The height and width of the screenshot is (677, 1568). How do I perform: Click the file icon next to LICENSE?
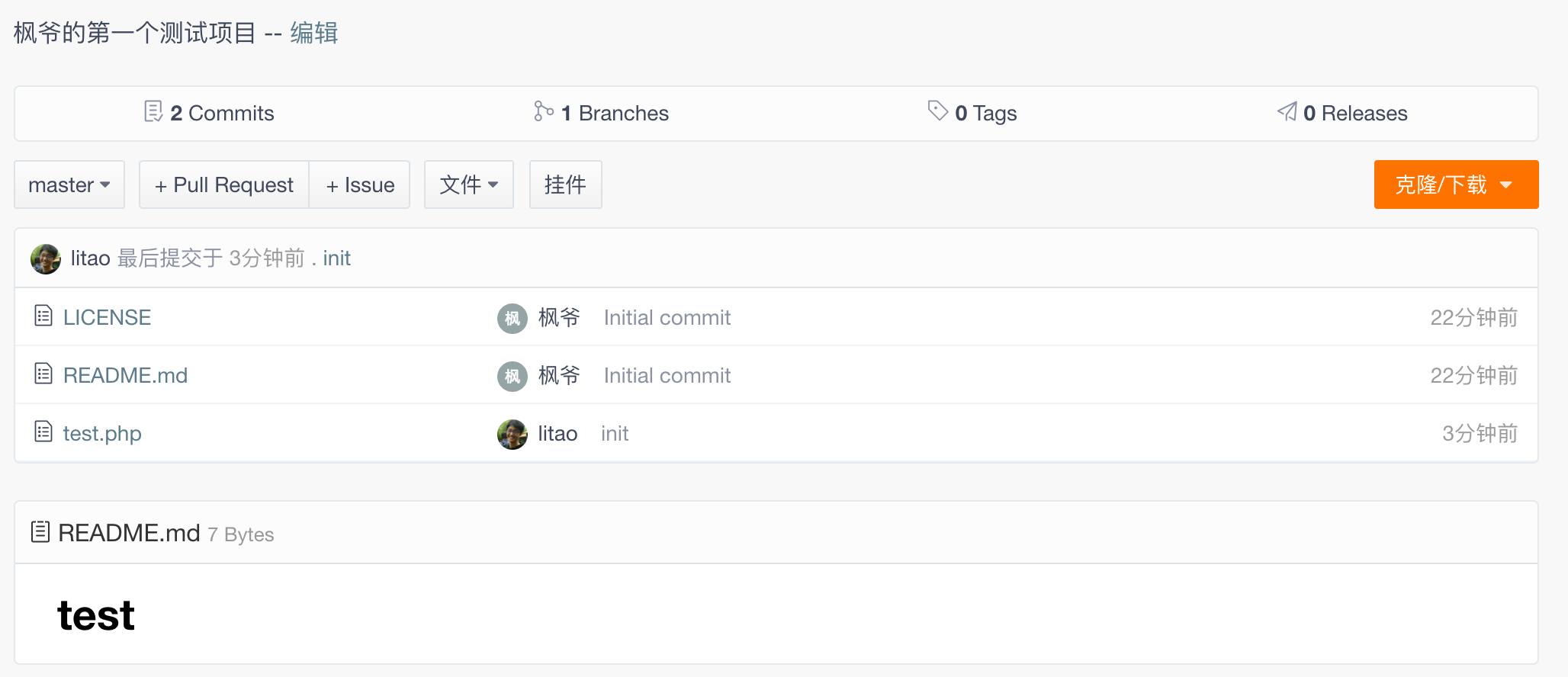43,316
